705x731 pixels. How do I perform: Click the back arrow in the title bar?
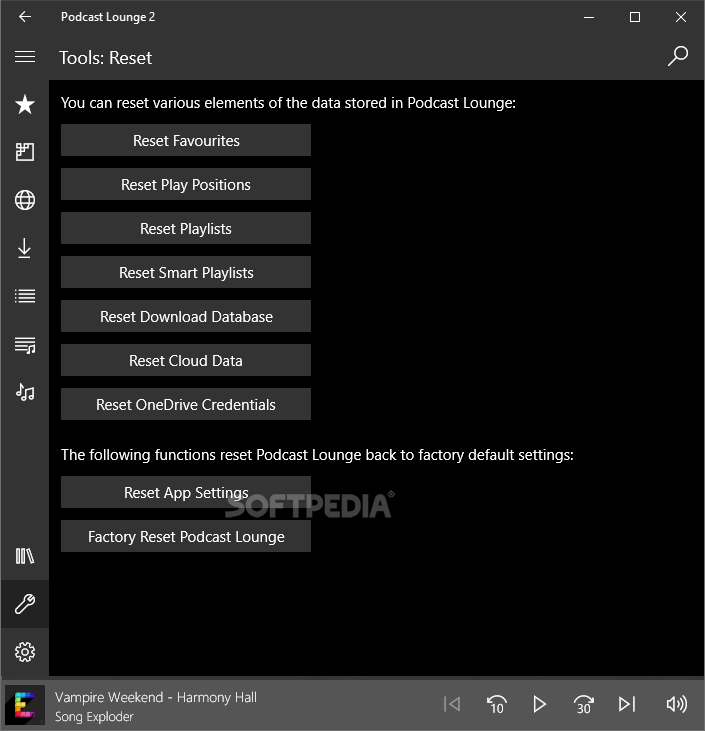(25, 17)
